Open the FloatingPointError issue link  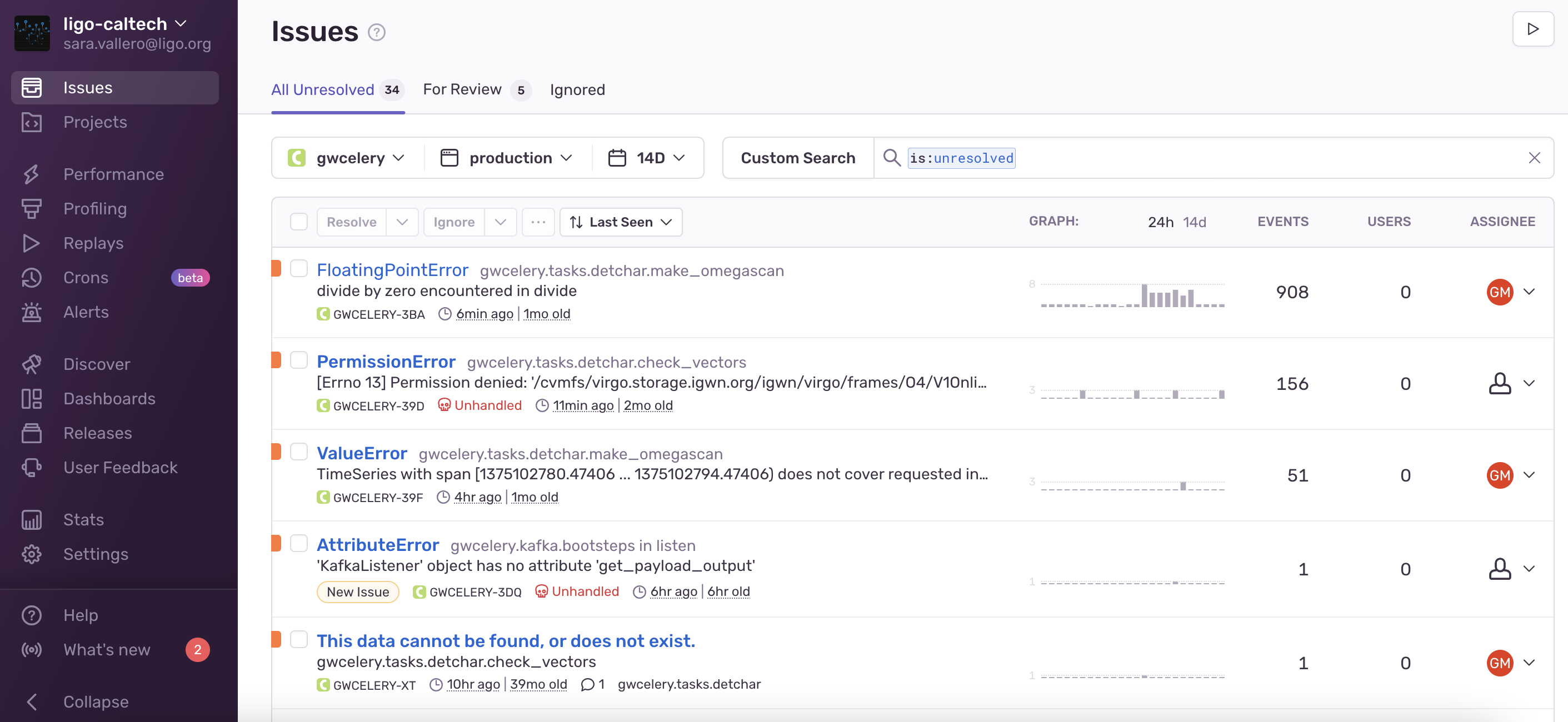392,270
